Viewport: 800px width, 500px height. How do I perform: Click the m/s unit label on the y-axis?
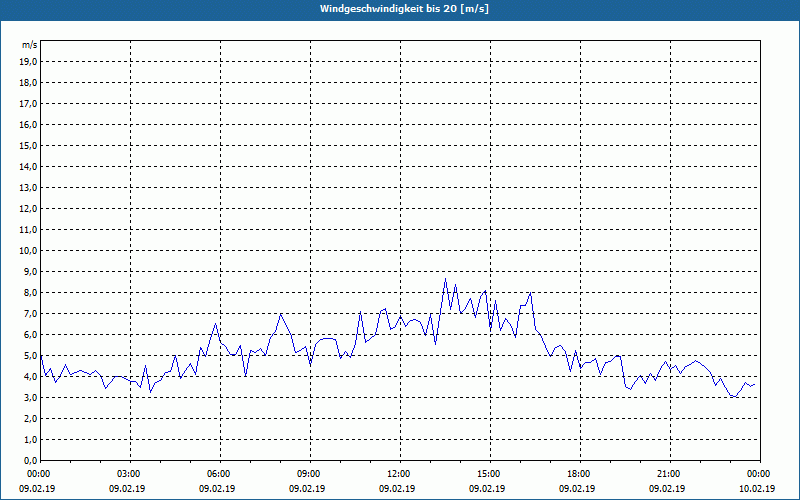[x=30, y=45]
